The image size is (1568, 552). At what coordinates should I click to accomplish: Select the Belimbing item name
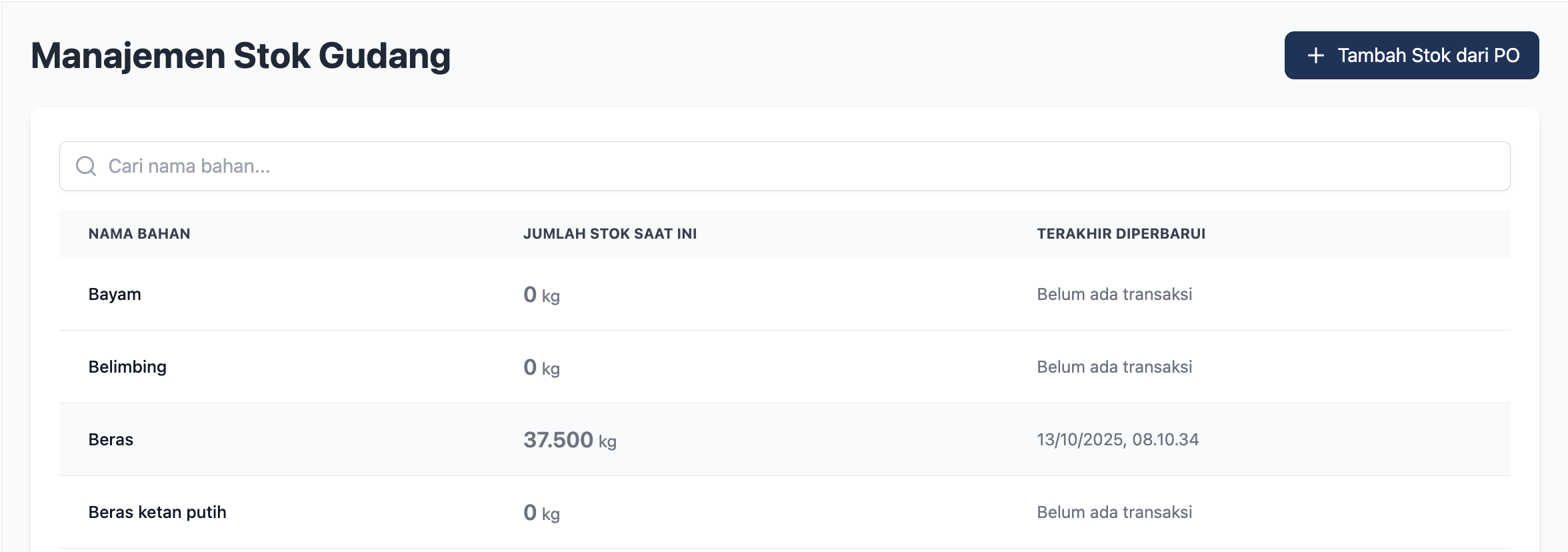pyautogui.click(x=127, y=367)
